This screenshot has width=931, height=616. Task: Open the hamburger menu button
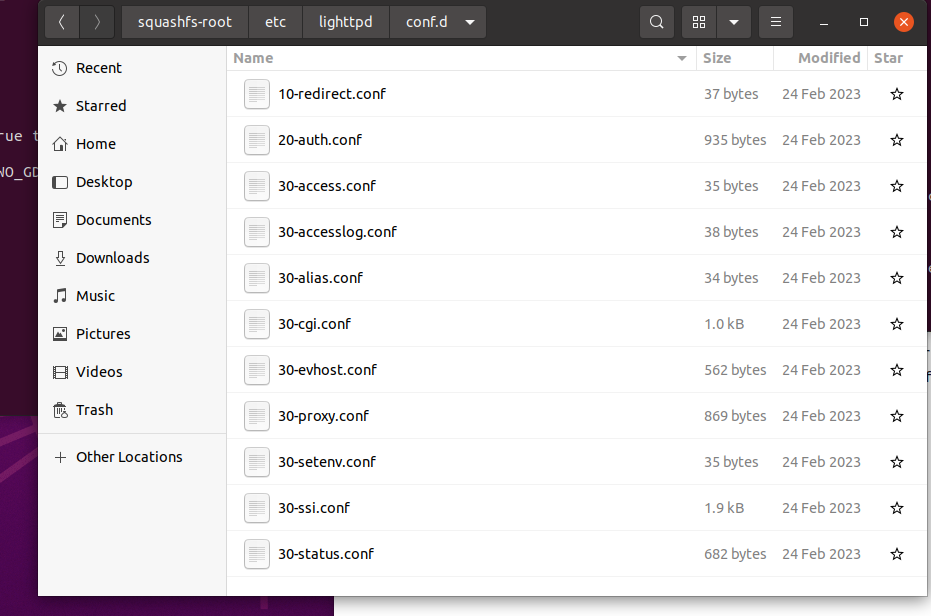click(776, 22)
